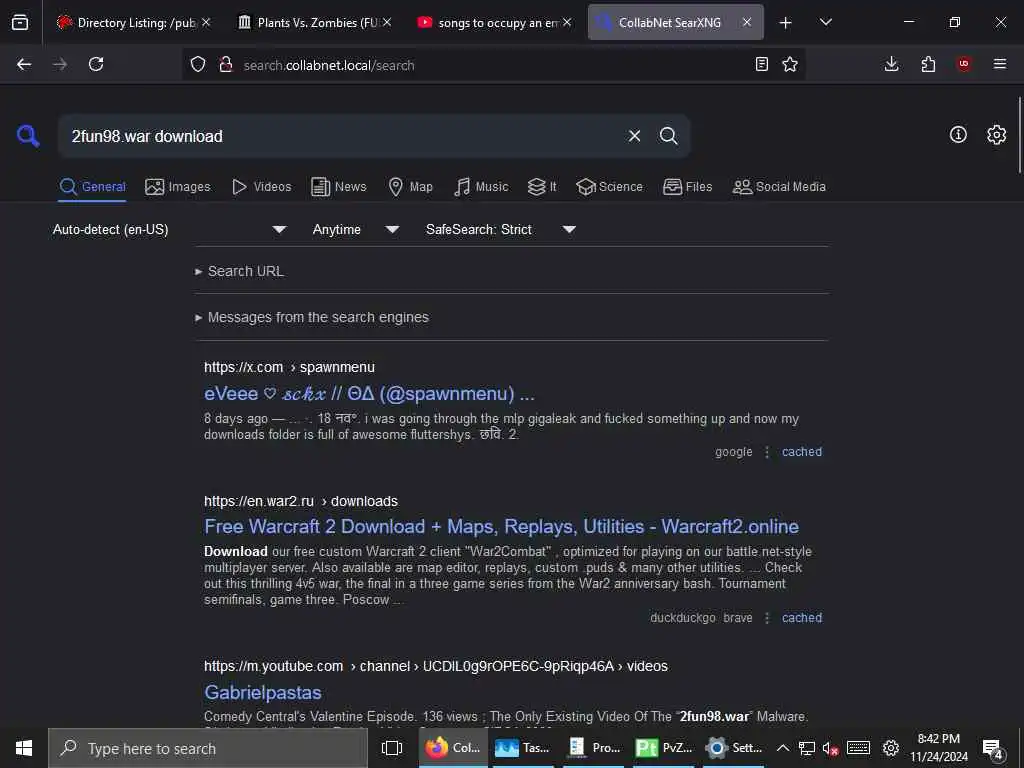1024x768 pixels.
Task: Clear the search query with X icon
Action: (634, 136)
